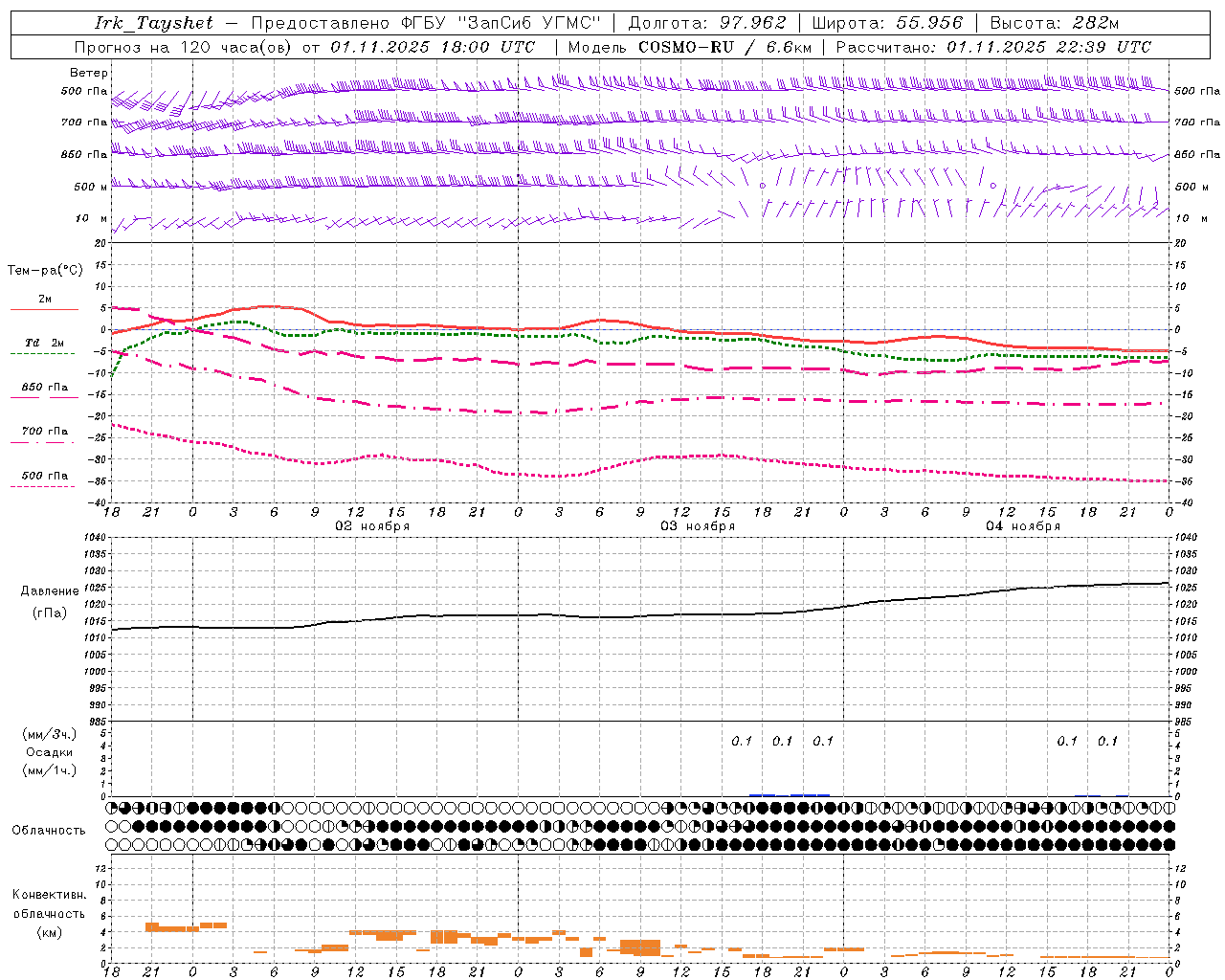
Task: Click the "Конвективн." convective cloud label
Action: tap(49, 894)
